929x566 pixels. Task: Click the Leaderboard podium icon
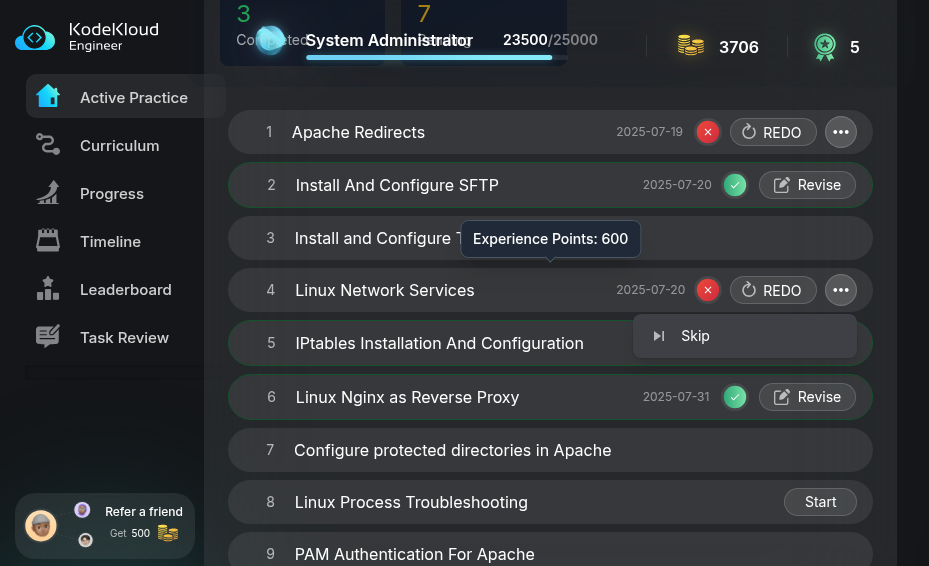point(47,289)
